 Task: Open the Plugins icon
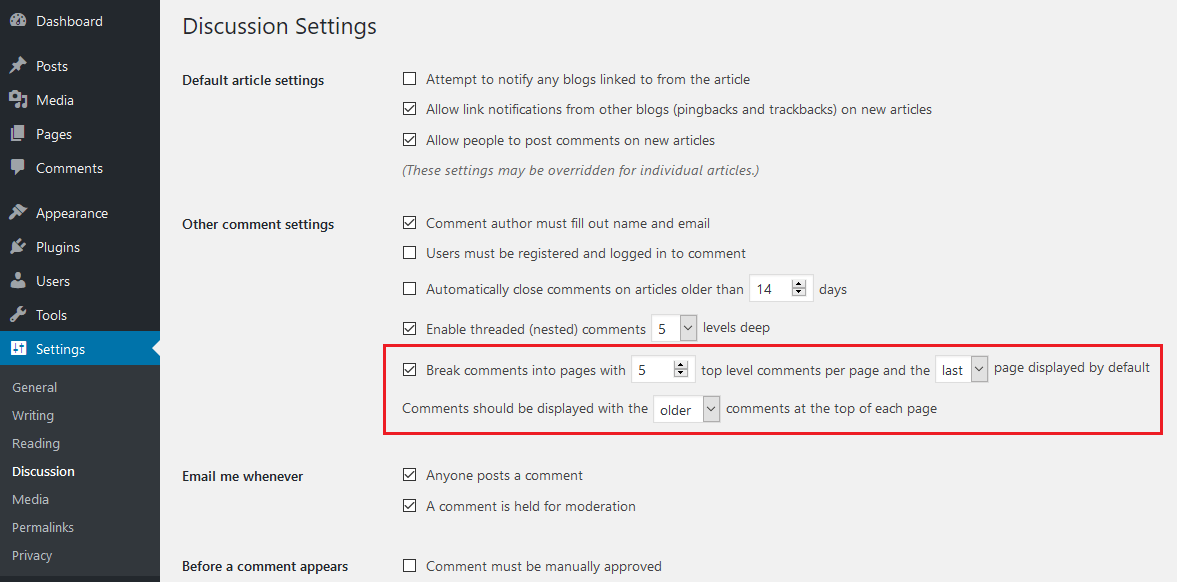tap(17, 246)
